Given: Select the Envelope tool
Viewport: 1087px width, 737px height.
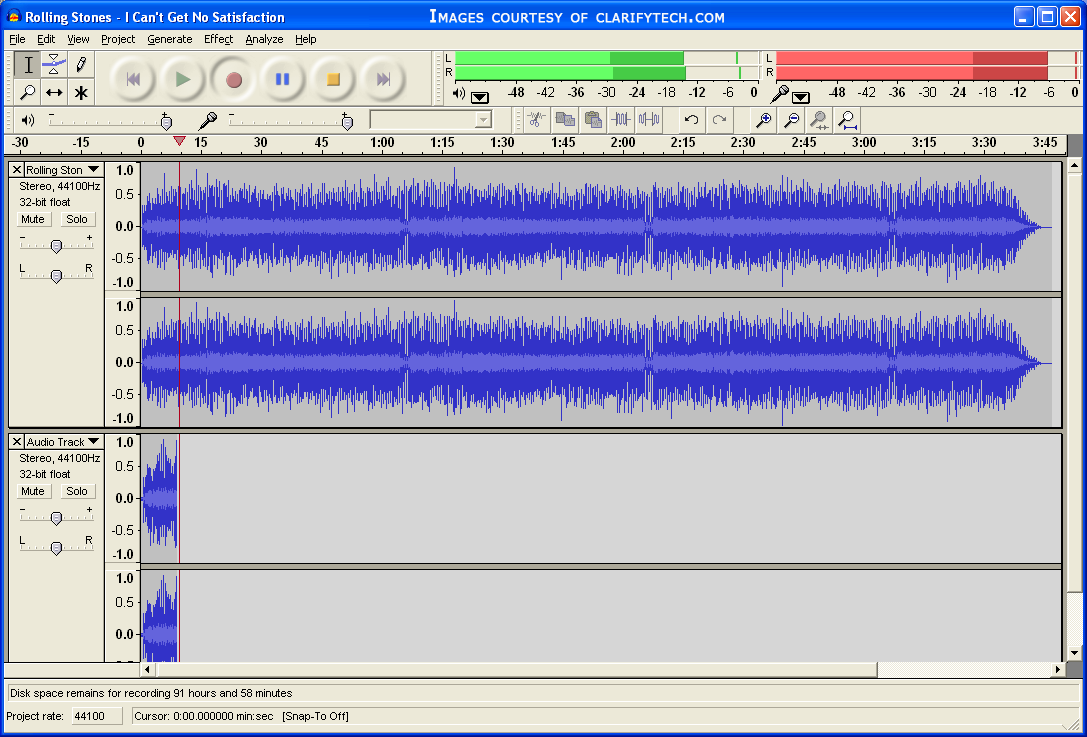Looking at the screenshot, I should tap(54, 65).
